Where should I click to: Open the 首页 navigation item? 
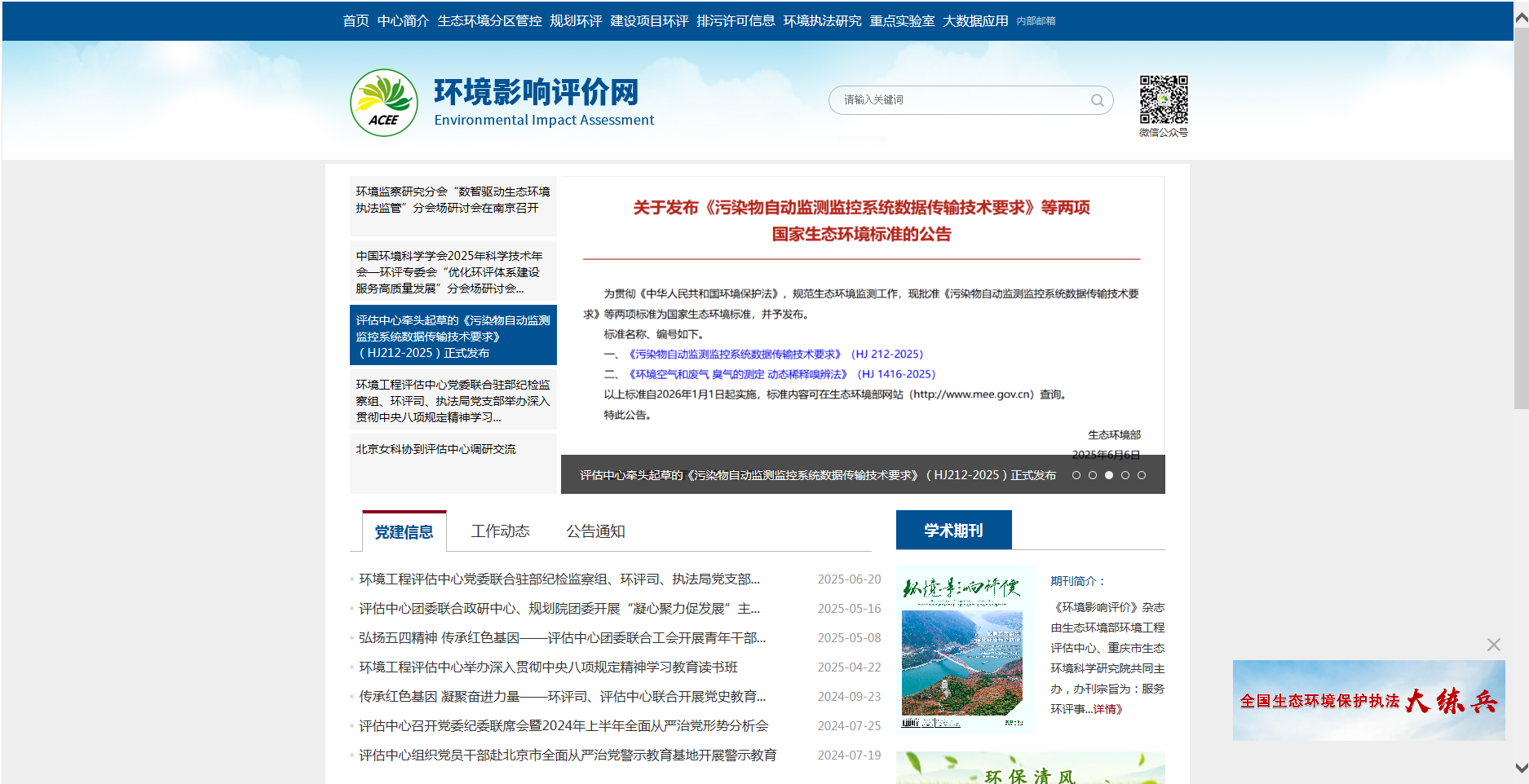pyautogui.click(x=355, y=20)
